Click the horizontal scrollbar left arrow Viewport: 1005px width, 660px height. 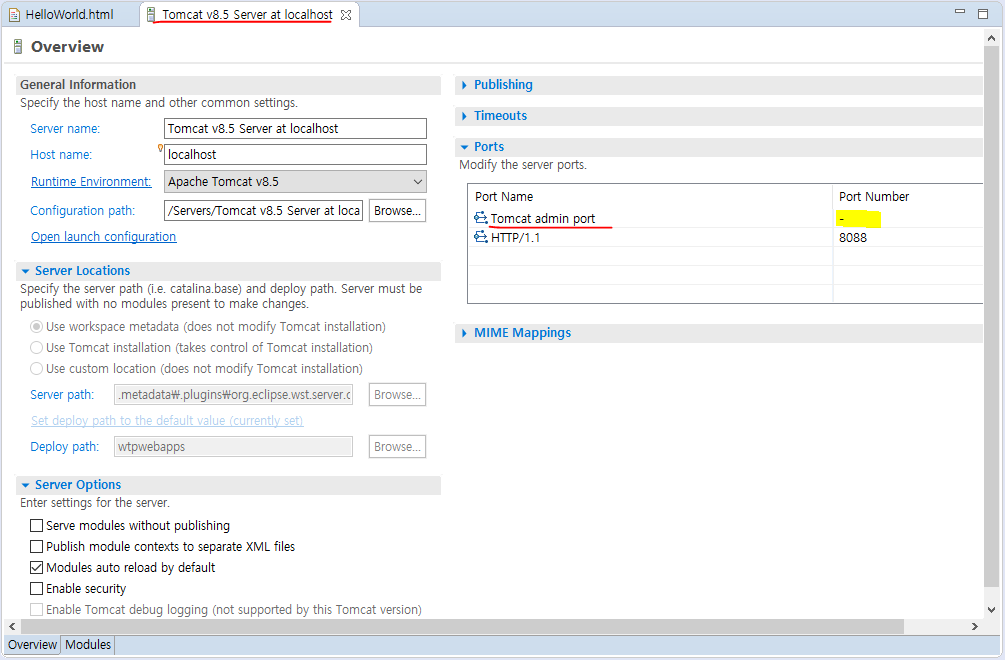point(12,626)
